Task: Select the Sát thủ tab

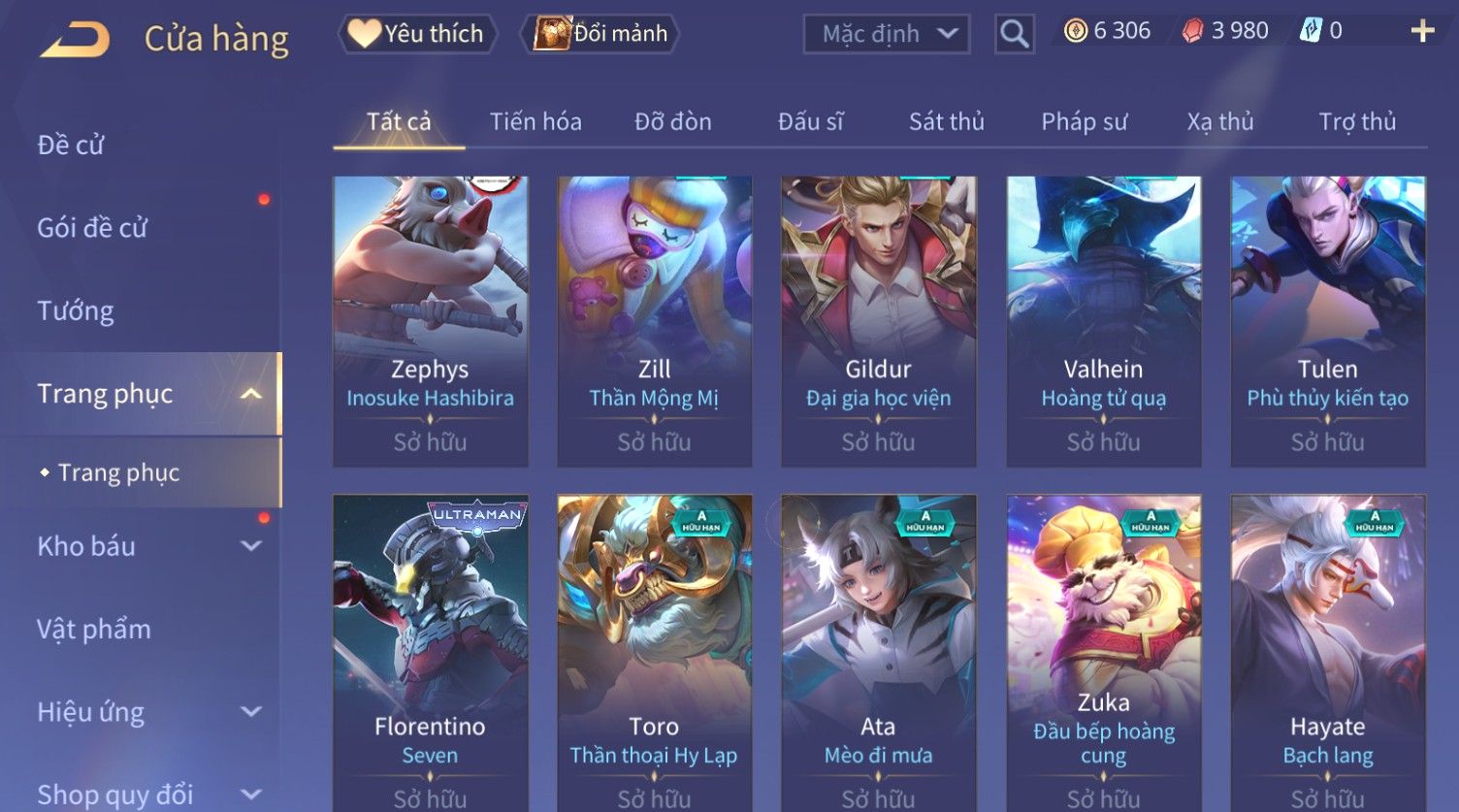Action: [x=946, y=121]
